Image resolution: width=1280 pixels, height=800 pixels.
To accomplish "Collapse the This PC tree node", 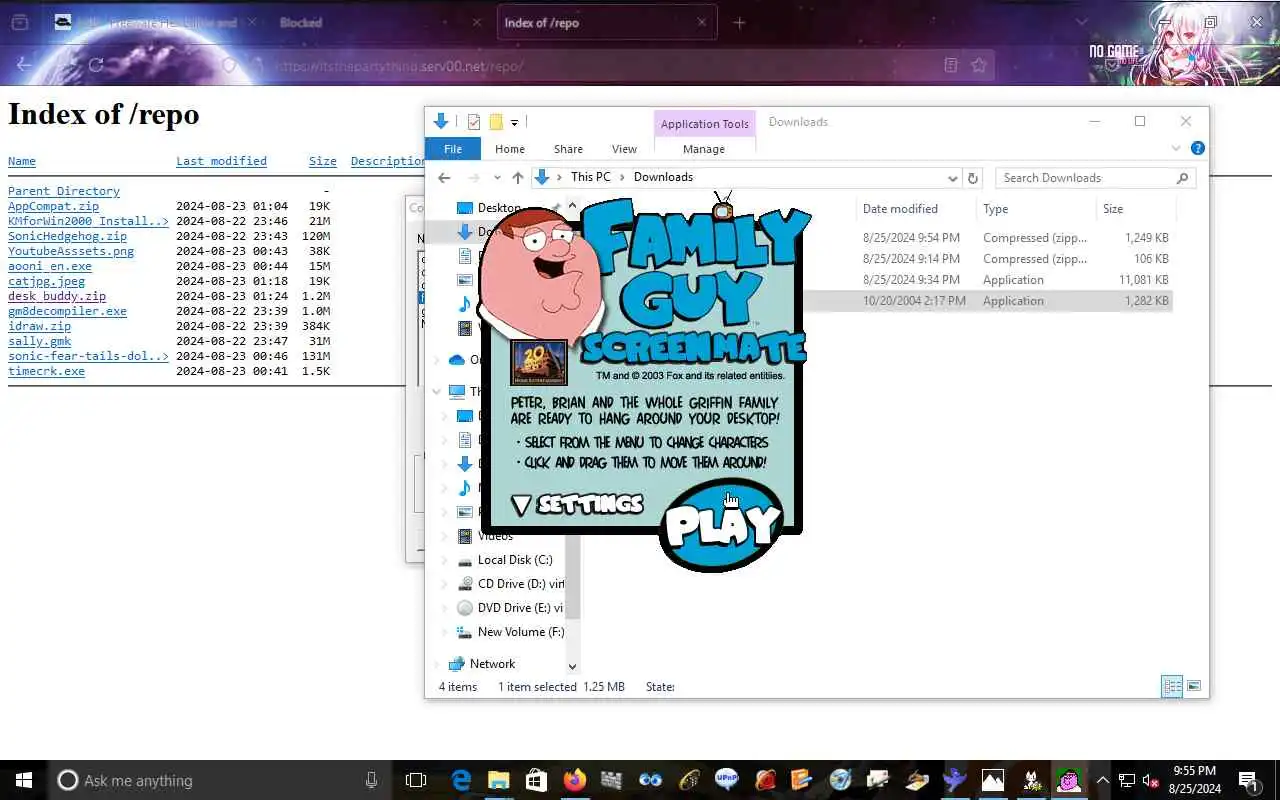I will click(x=436, y=392).
